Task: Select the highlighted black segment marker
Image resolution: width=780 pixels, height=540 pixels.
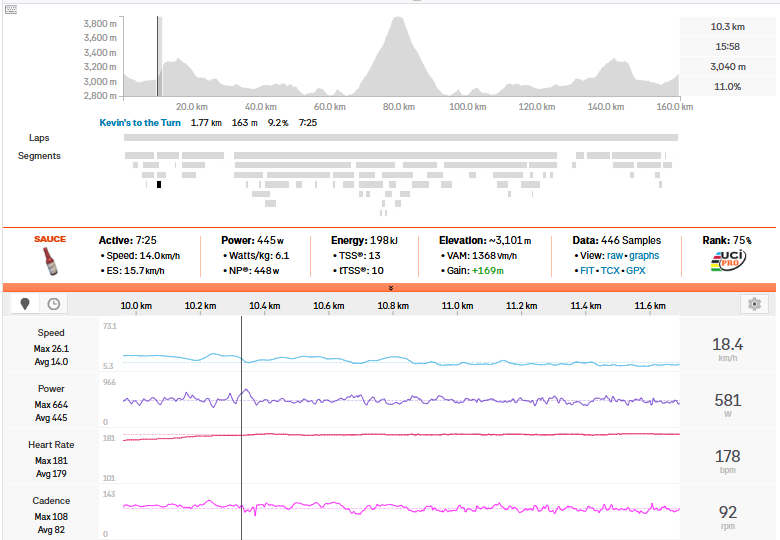Action: [x=159, y=184]
